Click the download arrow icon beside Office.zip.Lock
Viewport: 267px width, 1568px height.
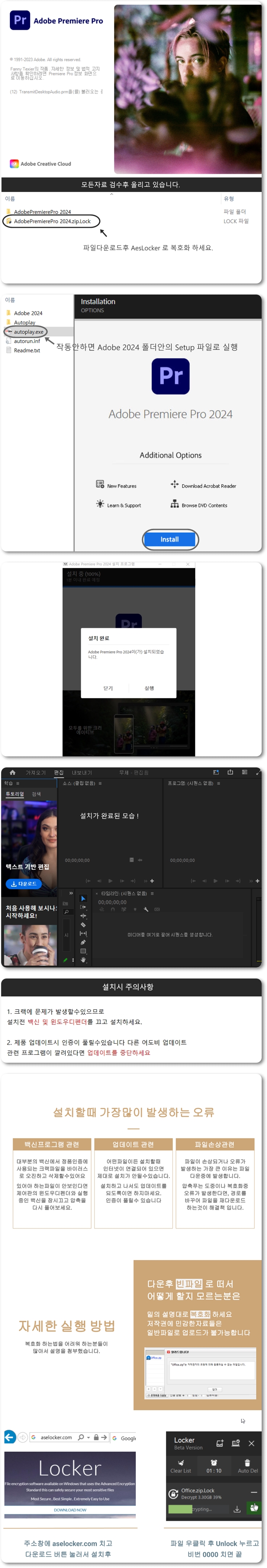tap(237, 1510)
